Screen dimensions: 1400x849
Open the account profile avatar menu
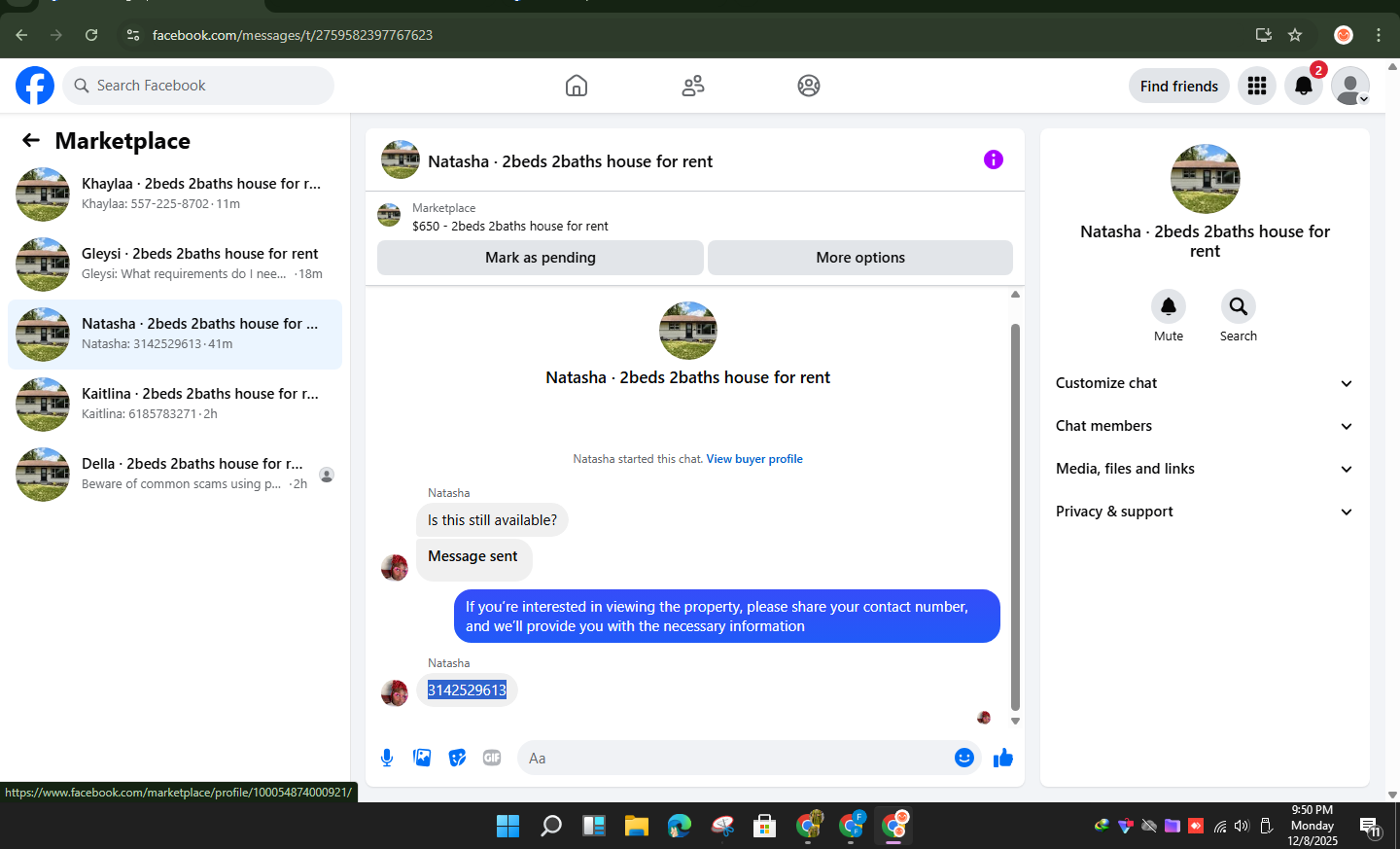[1350, 86]
